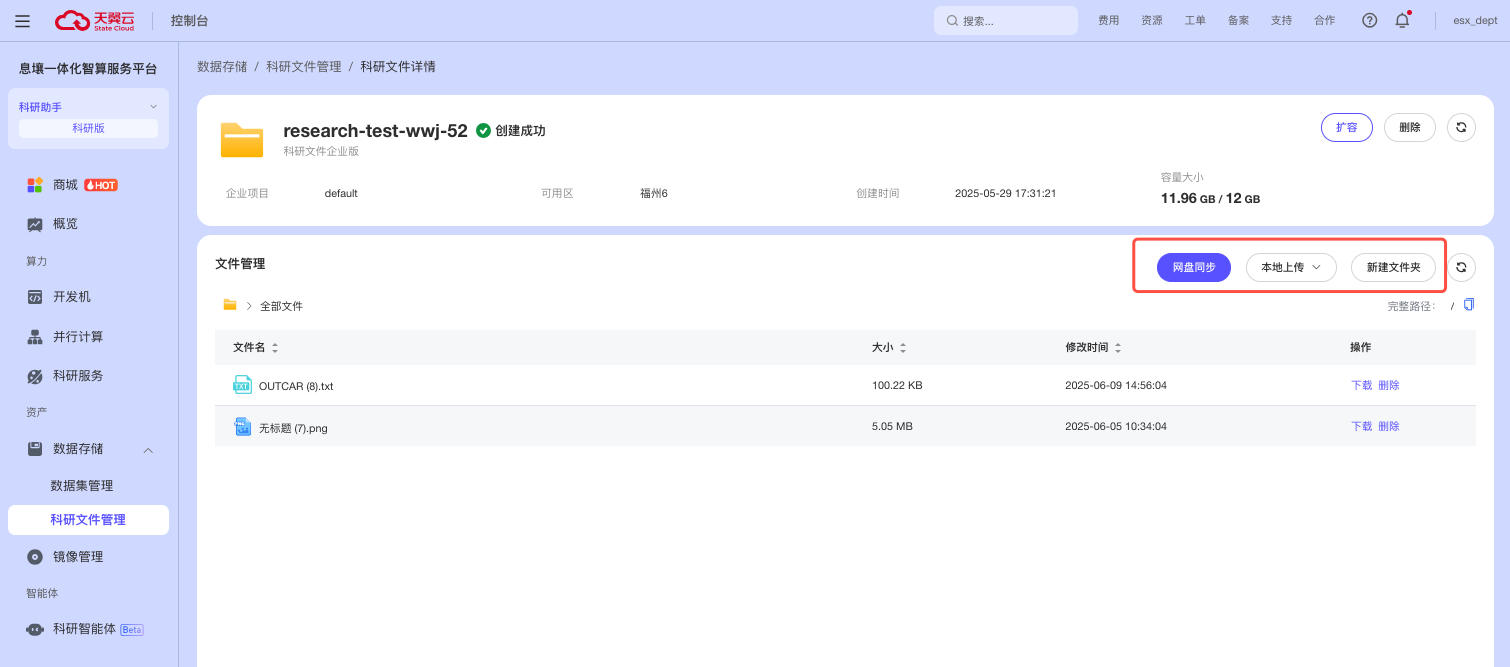
Task: Refresh file list next to 新建文件夹
Action: pyautogui.click(x=1461, y=267)
